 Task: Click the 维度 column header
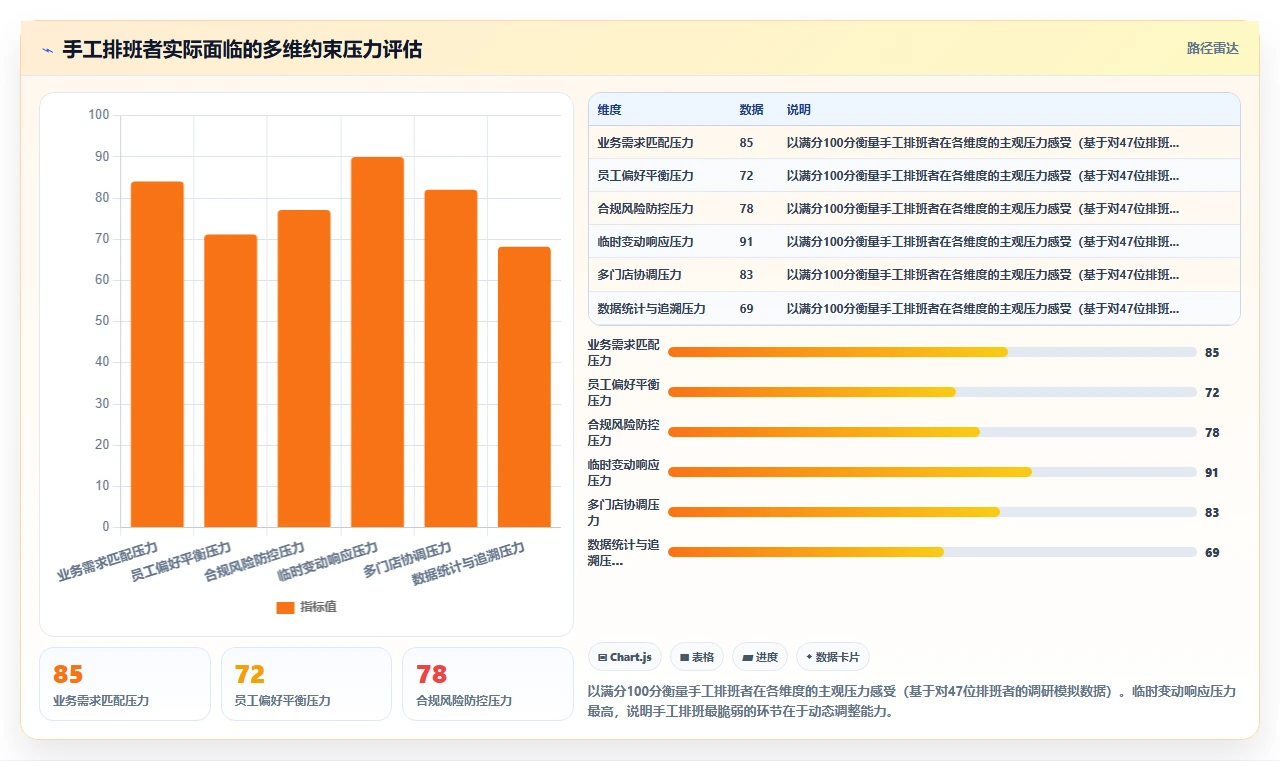coord(609,110)
